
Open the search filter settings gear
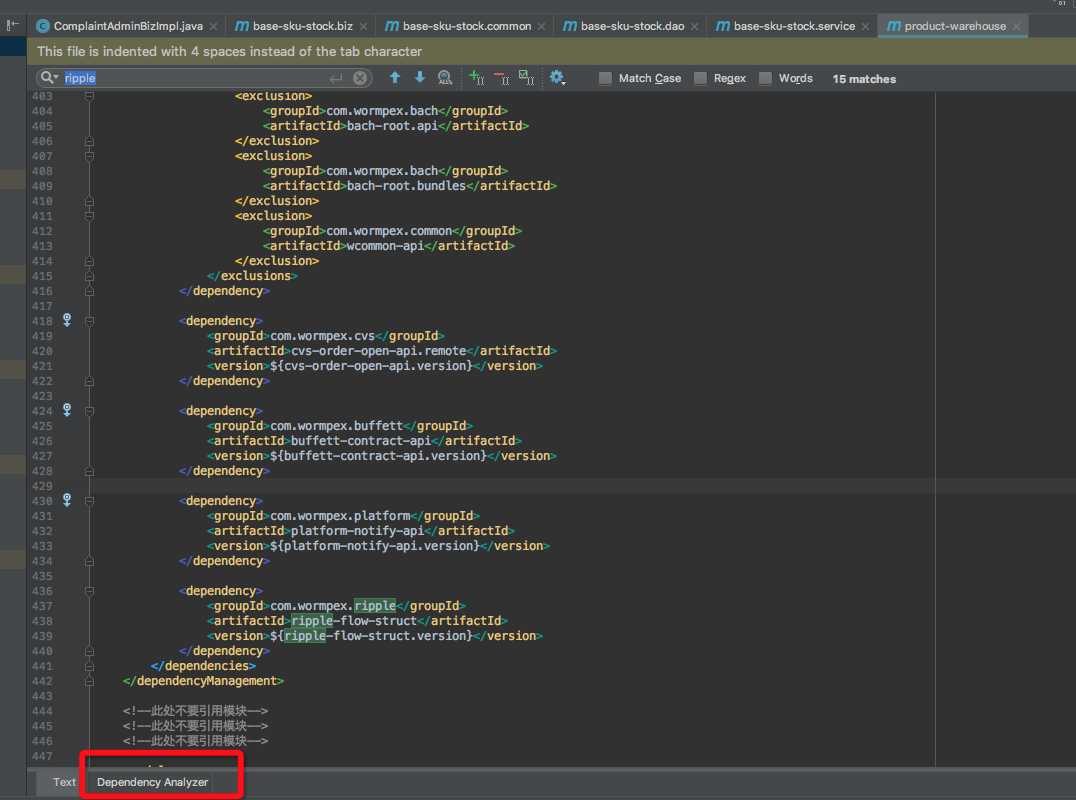tap(557, 78)
